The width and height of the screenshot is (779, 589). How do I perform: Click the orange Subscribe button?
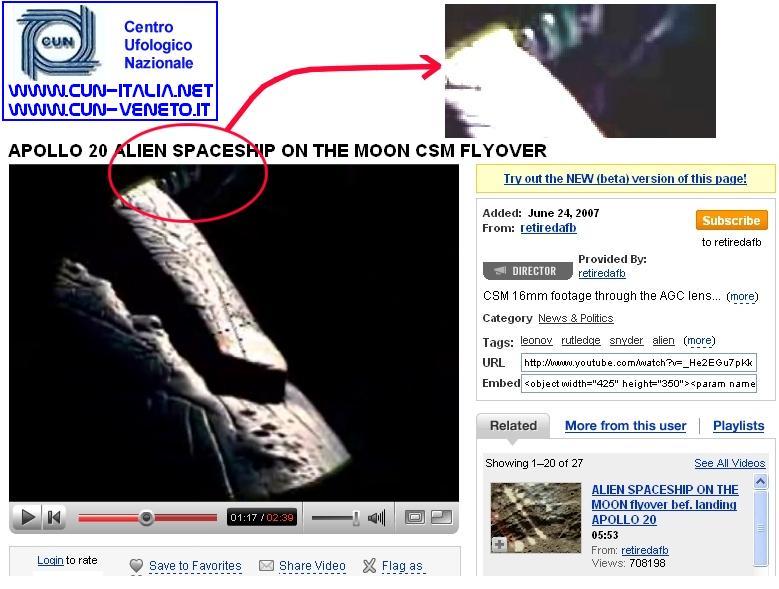(731, 221)
